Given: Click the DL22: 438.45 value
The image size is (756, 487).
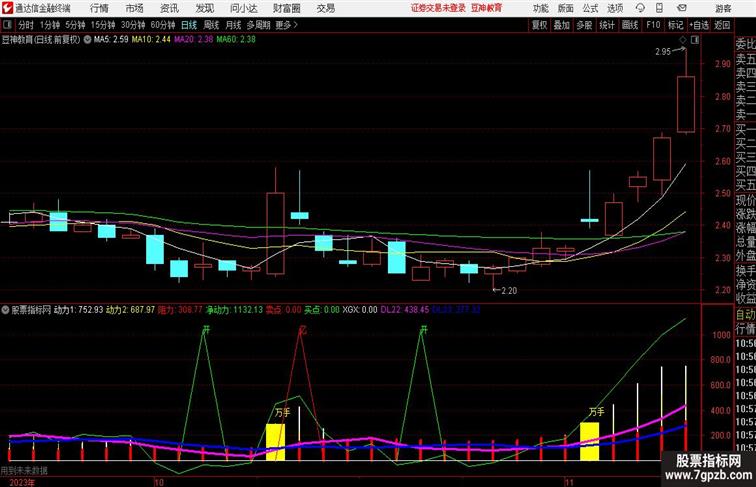Looking at the screenshot, I should tap(405, 310).
